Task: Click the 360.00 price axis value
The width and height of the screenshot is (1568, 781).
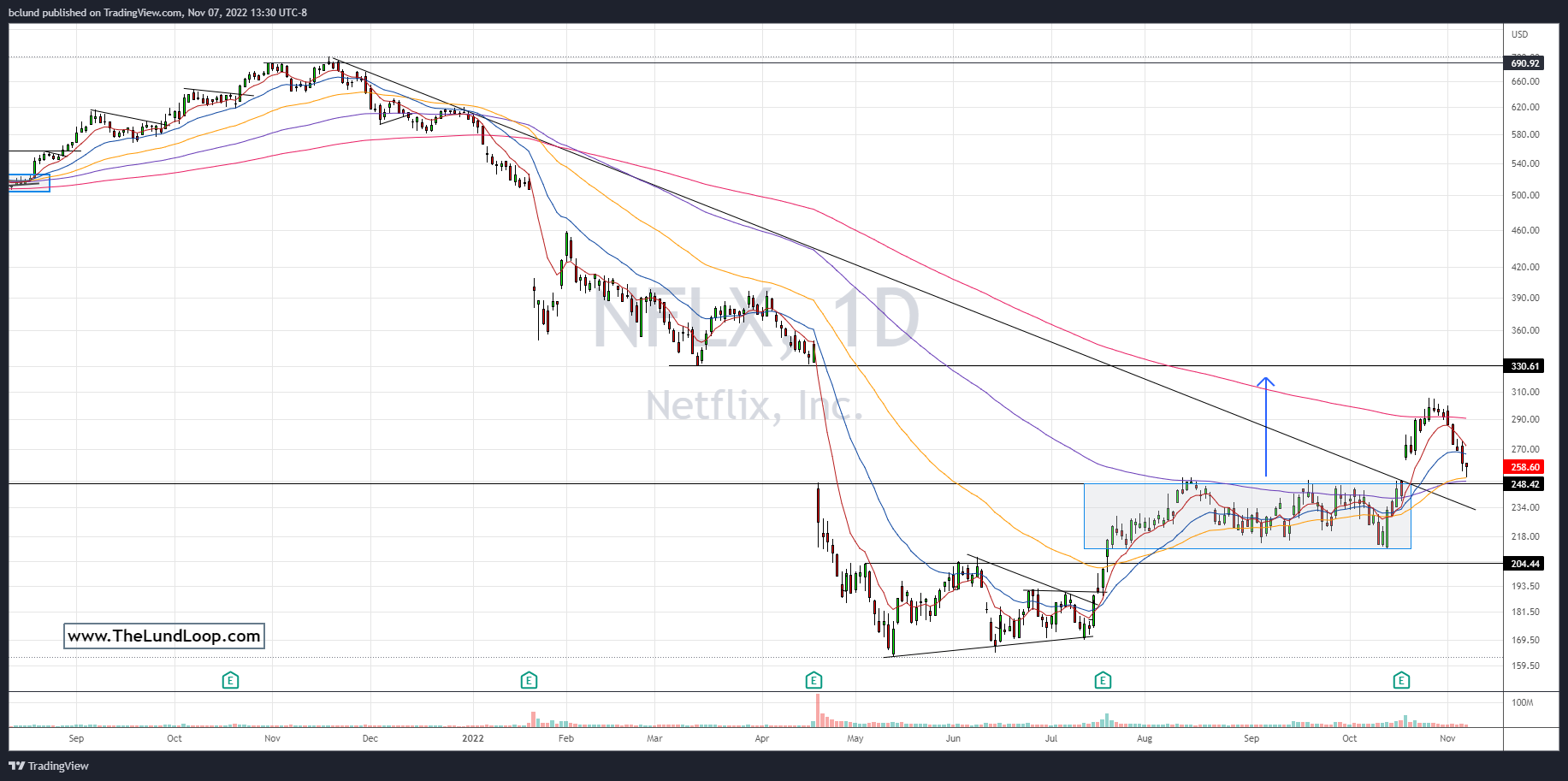Action: tap(1525, 330)
